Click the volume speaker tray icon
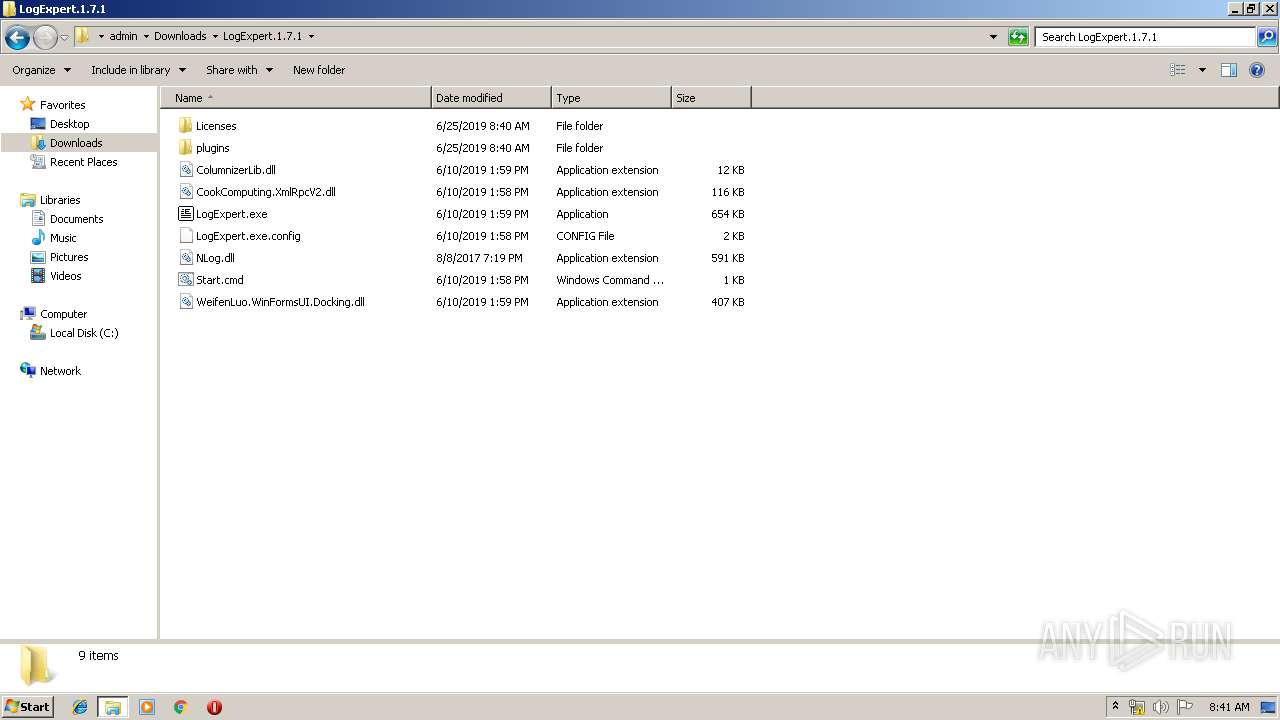The image size is (1280, 720). click(1161, 707)
